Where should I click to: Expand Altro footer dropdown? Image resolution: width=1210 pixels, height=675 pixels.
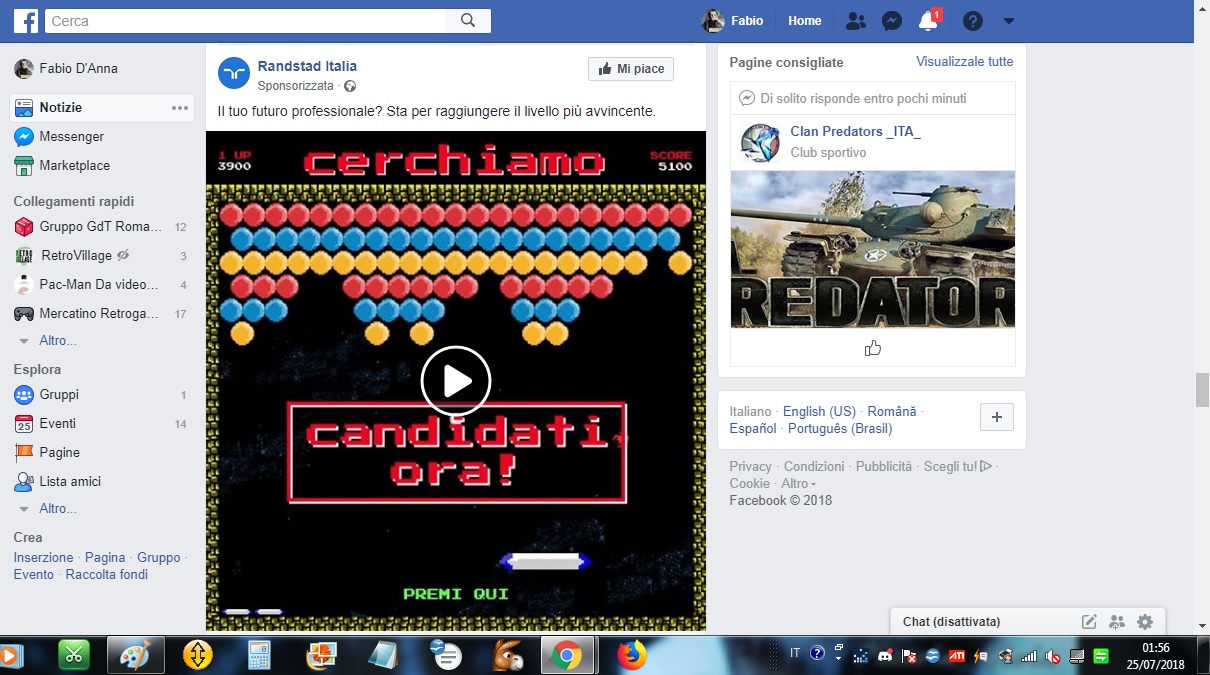[798, 484]
